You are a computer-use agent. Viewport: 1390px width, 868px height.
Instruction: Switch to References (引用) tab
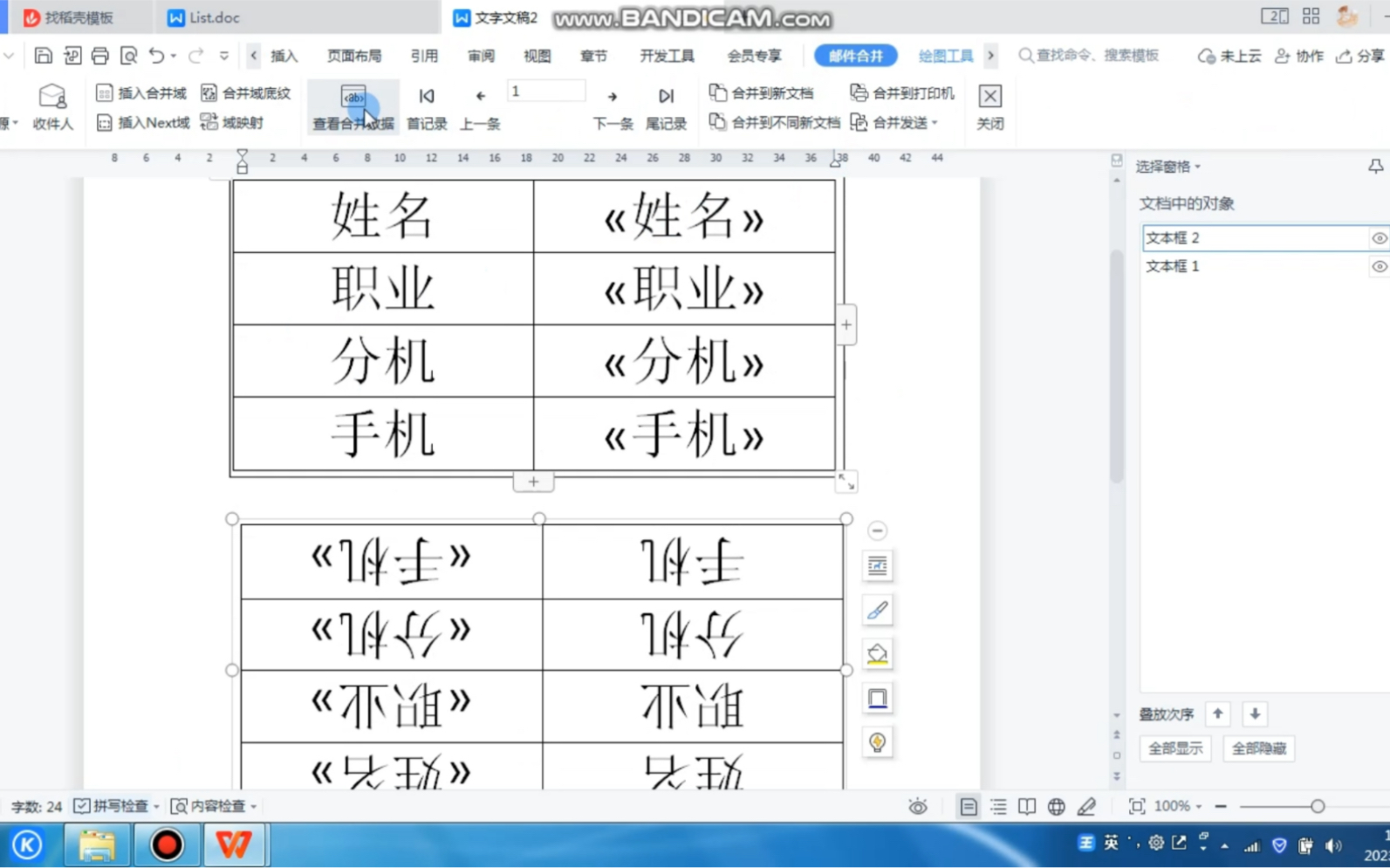pyautogui.click(x=424, y=56)
